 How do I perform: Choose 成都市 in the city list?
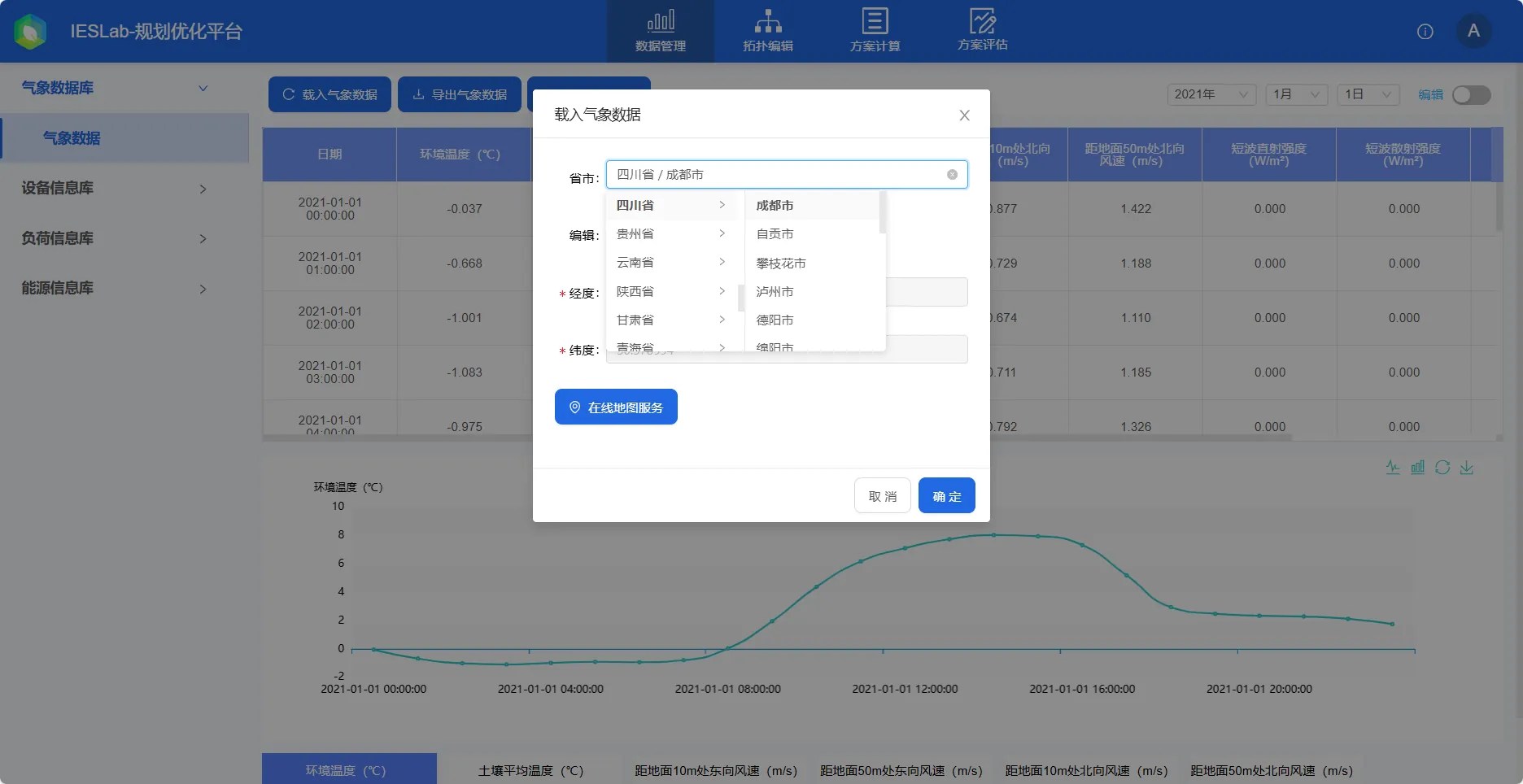click(814, 206)
